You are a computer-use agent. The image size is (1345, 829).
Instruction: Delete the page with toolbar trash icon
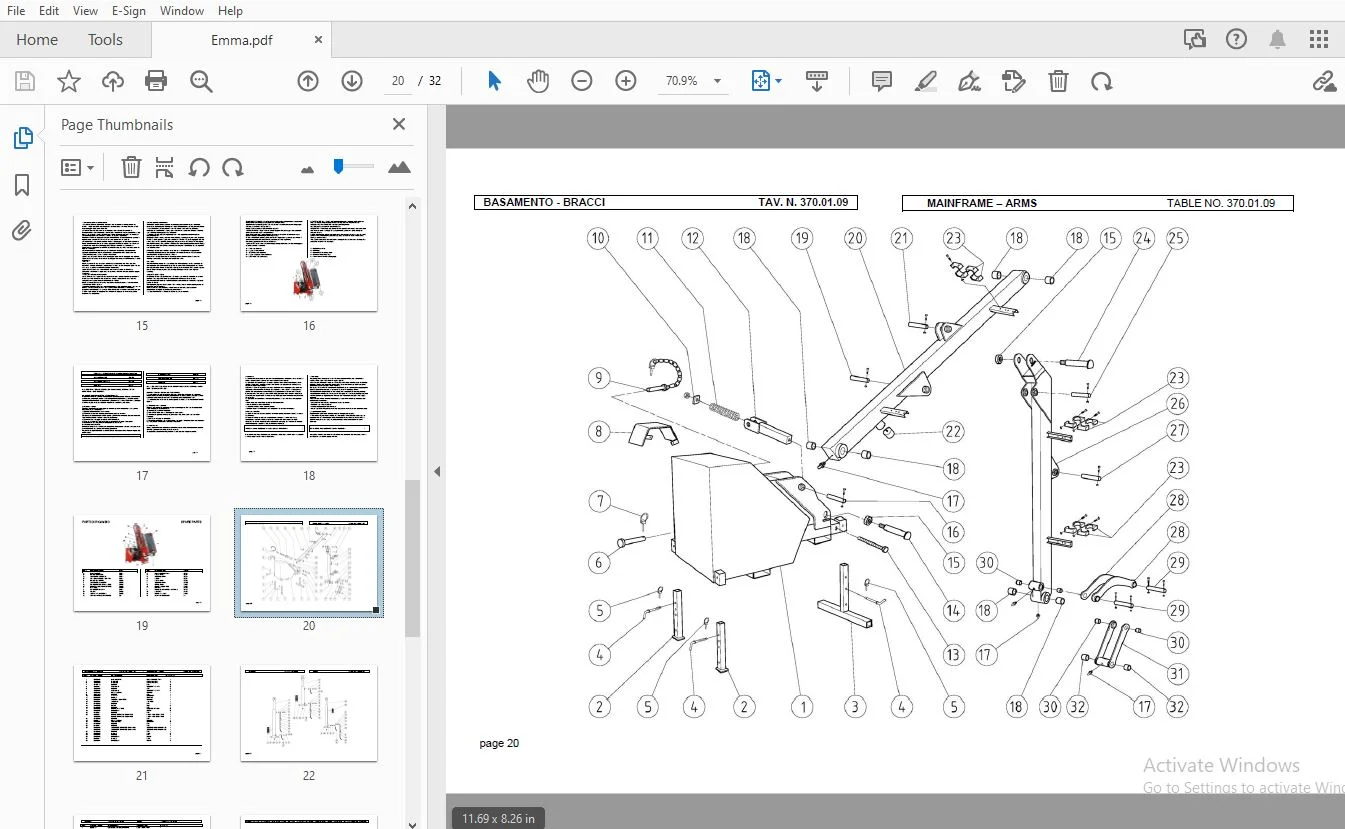[1058, 81]
